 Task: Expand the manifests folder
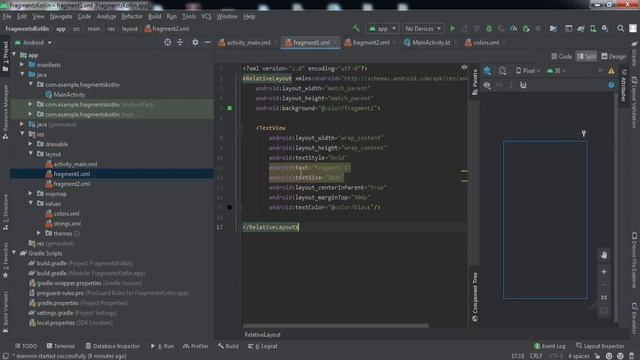tap(22, 64)
